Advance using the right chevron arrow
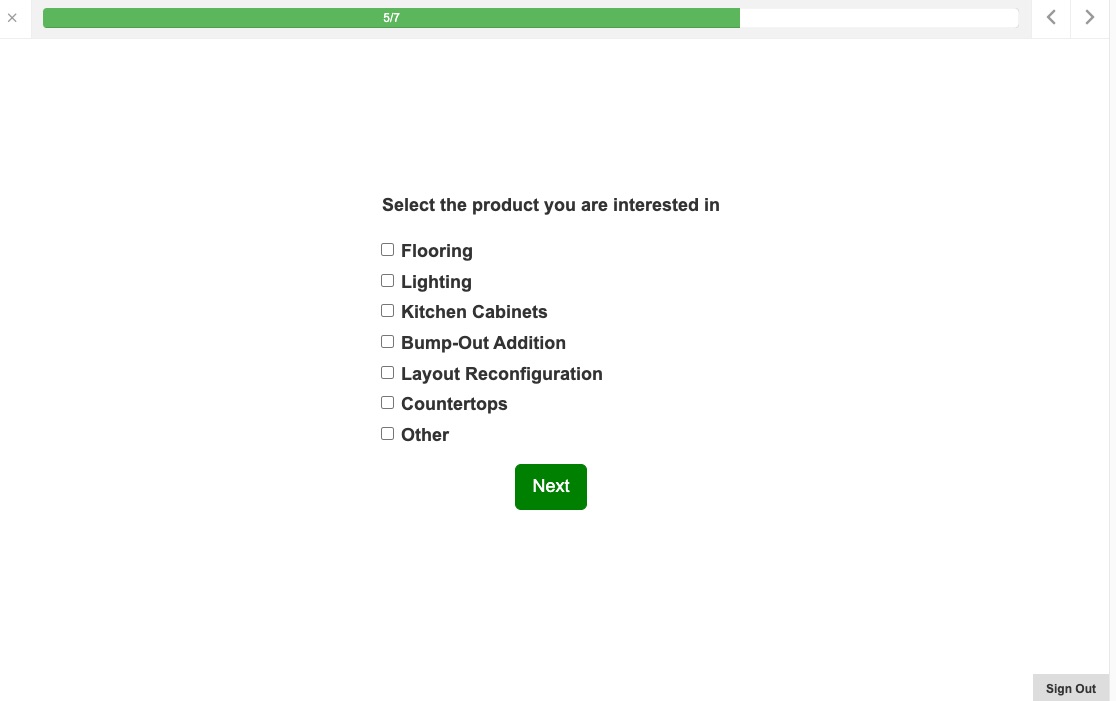This screenshot has width=1116, height=701. tap(1090, 17)
